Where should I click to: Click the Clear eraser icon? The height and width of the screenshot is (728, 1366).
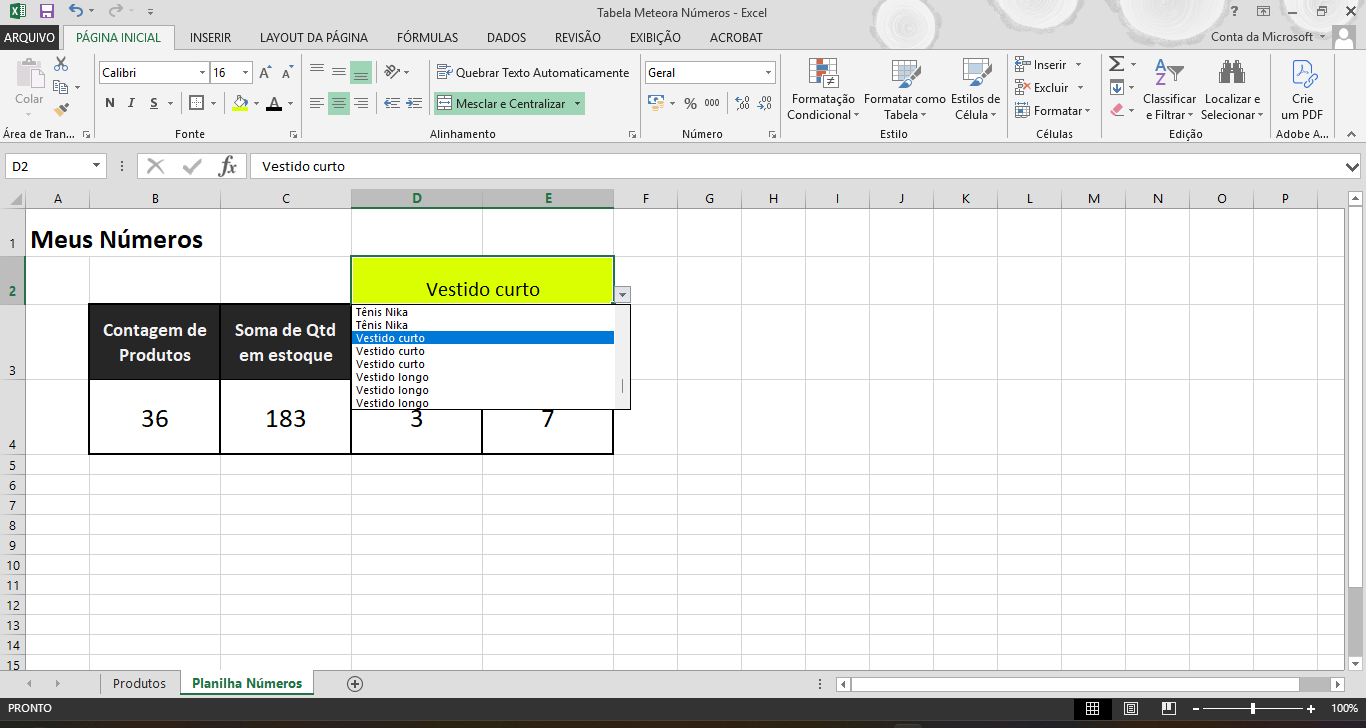[x=1117, y=110]
